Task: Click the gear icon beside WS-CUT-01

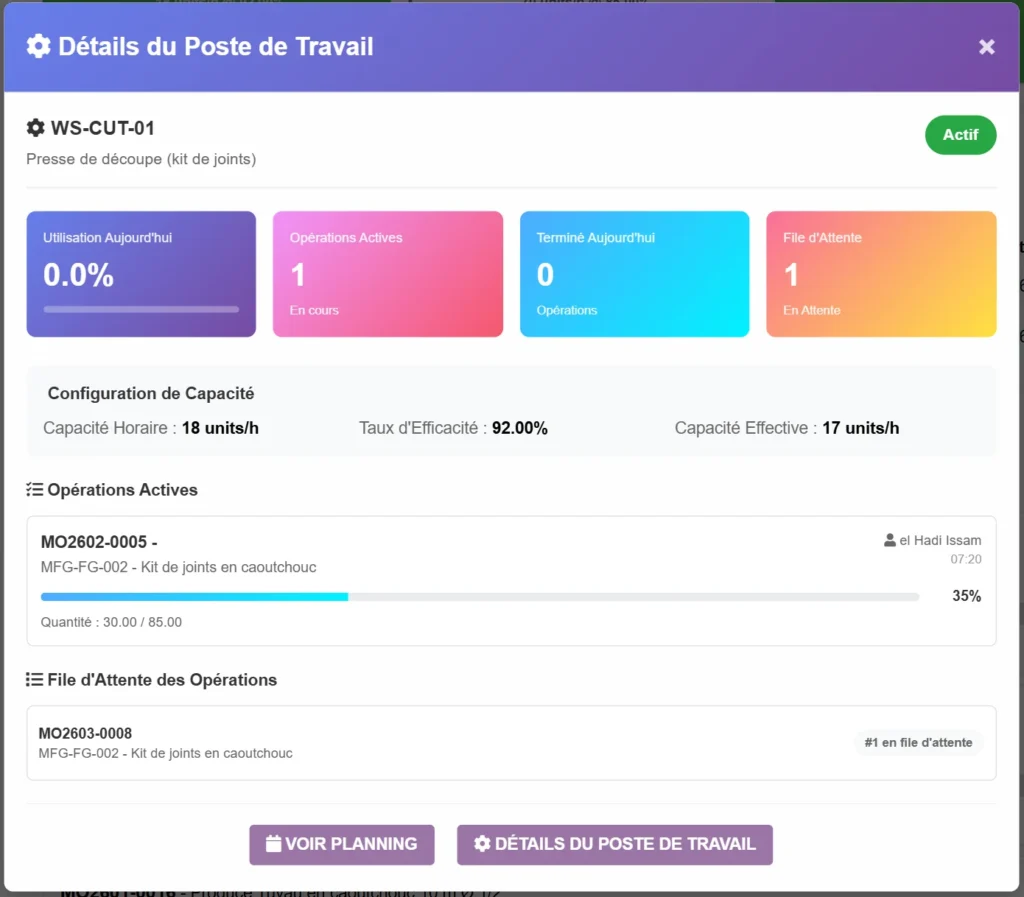Action: pyautogui.click(x=36, y=128)
